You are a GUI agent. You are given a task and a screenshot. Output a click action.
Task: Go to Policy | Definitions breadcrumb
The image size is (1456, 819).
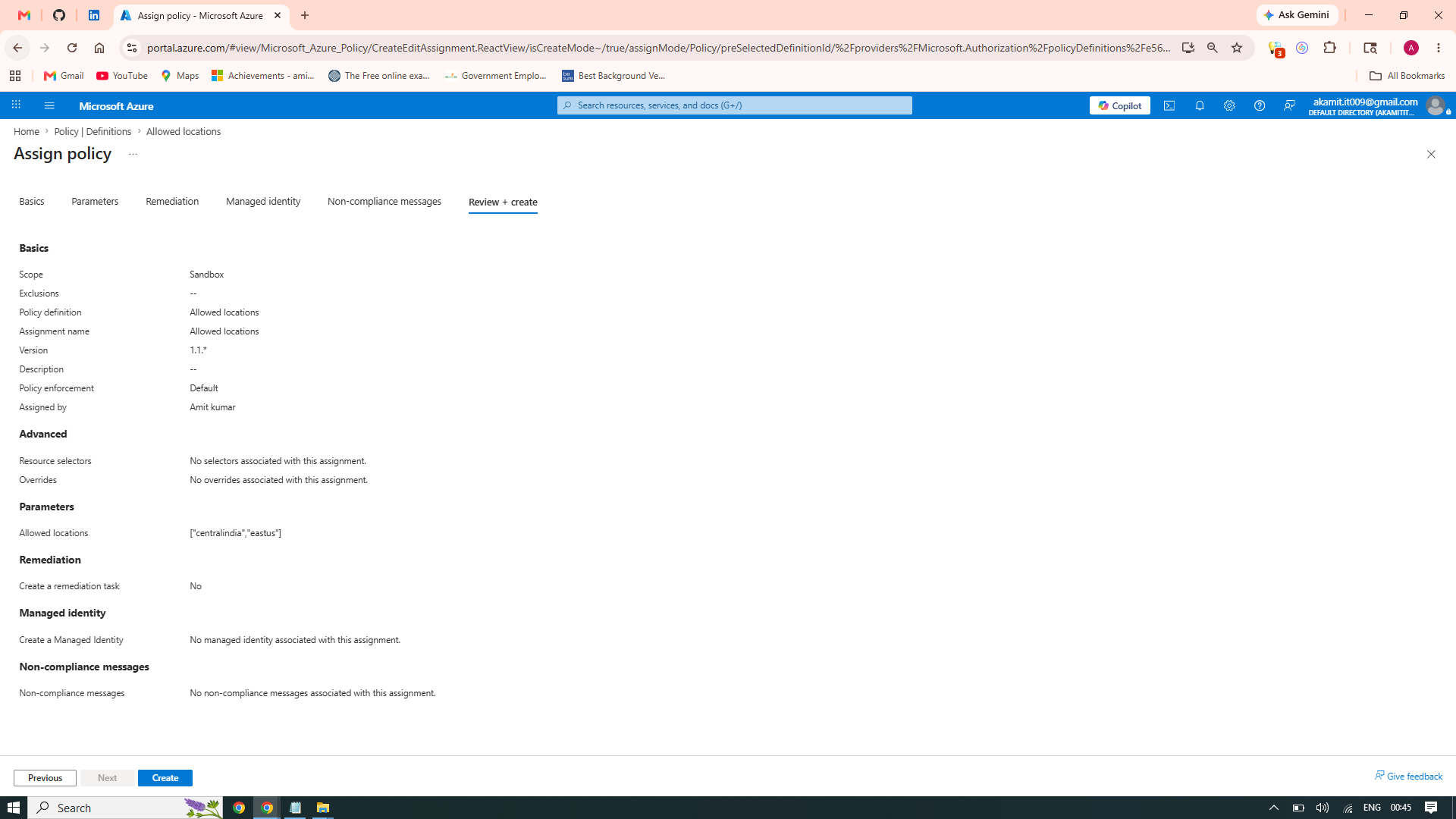[93, 131]
